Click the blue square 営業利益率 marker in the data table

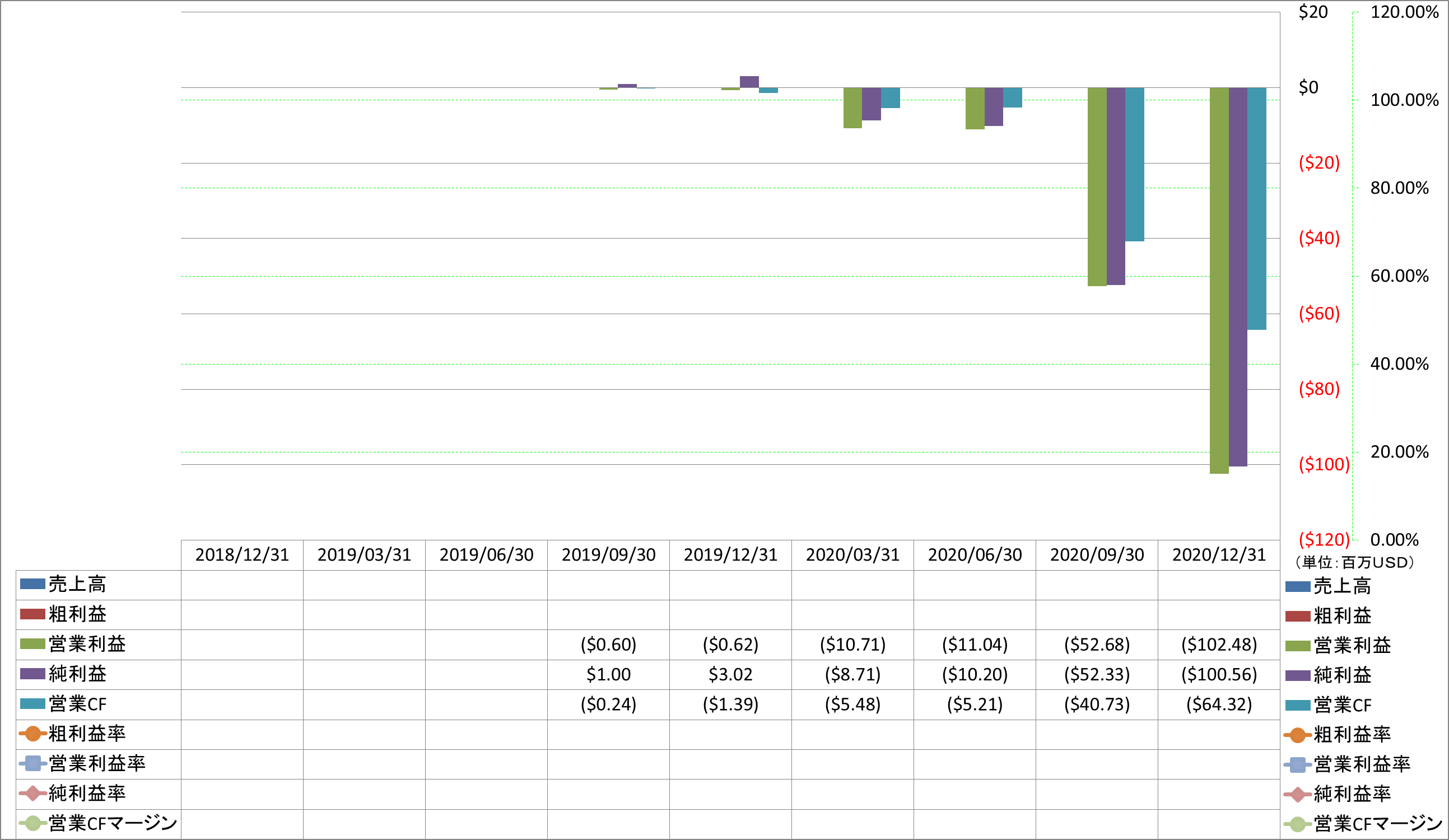click(33, 764)
